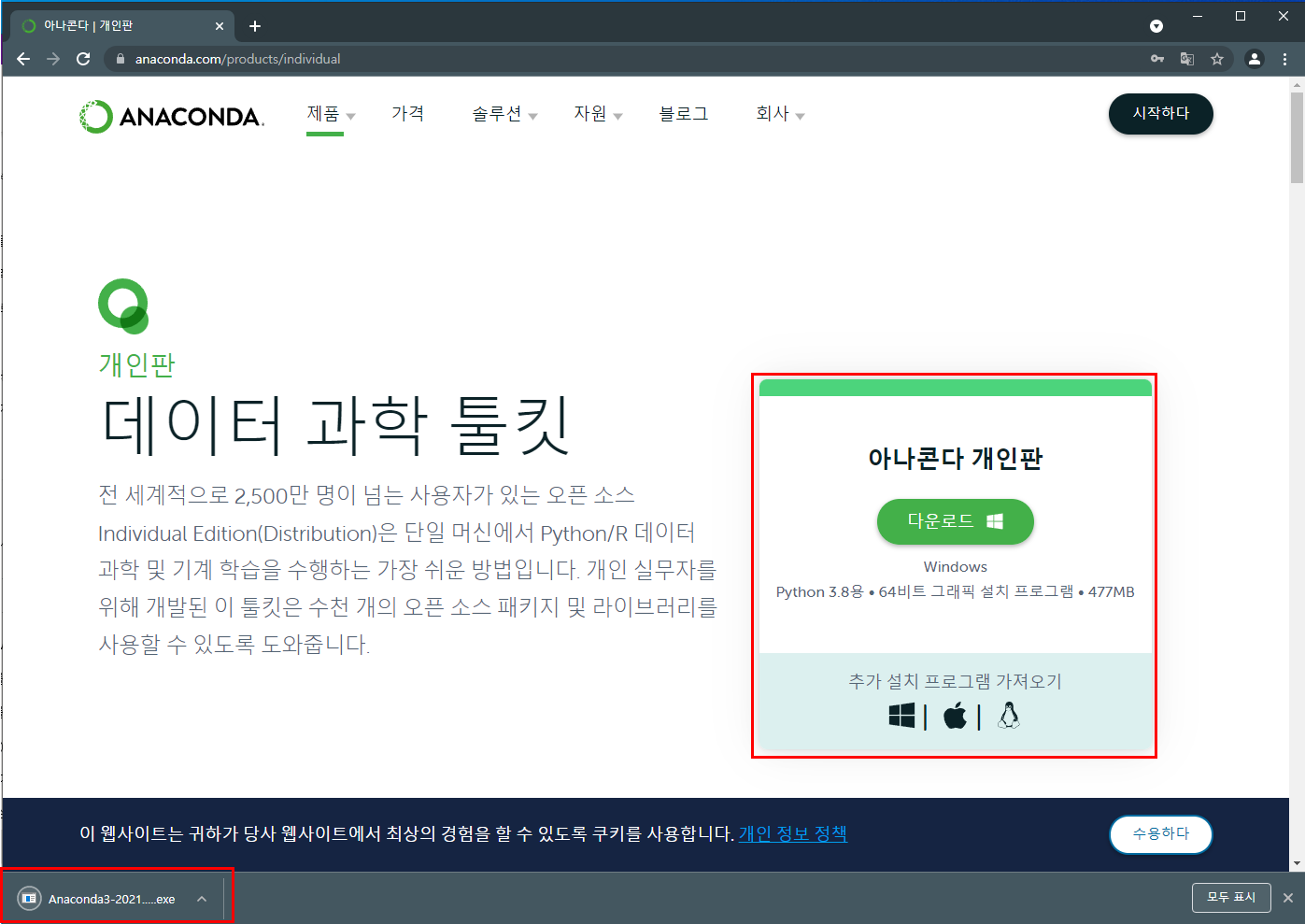Screen dimensions: 1305x924
Task: Open a new tab with plus icon
Action: pyautogui.click(x=255, y=26)
